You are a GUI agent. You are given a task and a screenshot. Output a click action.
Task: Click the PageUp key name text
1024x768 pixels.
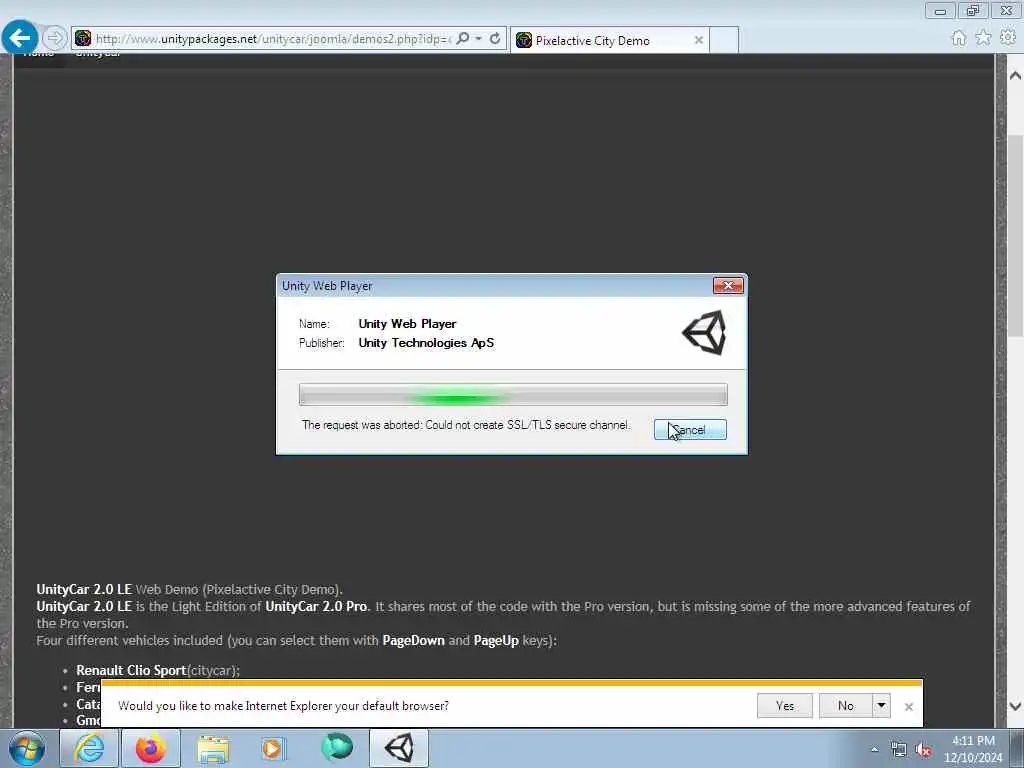point(496,641)
